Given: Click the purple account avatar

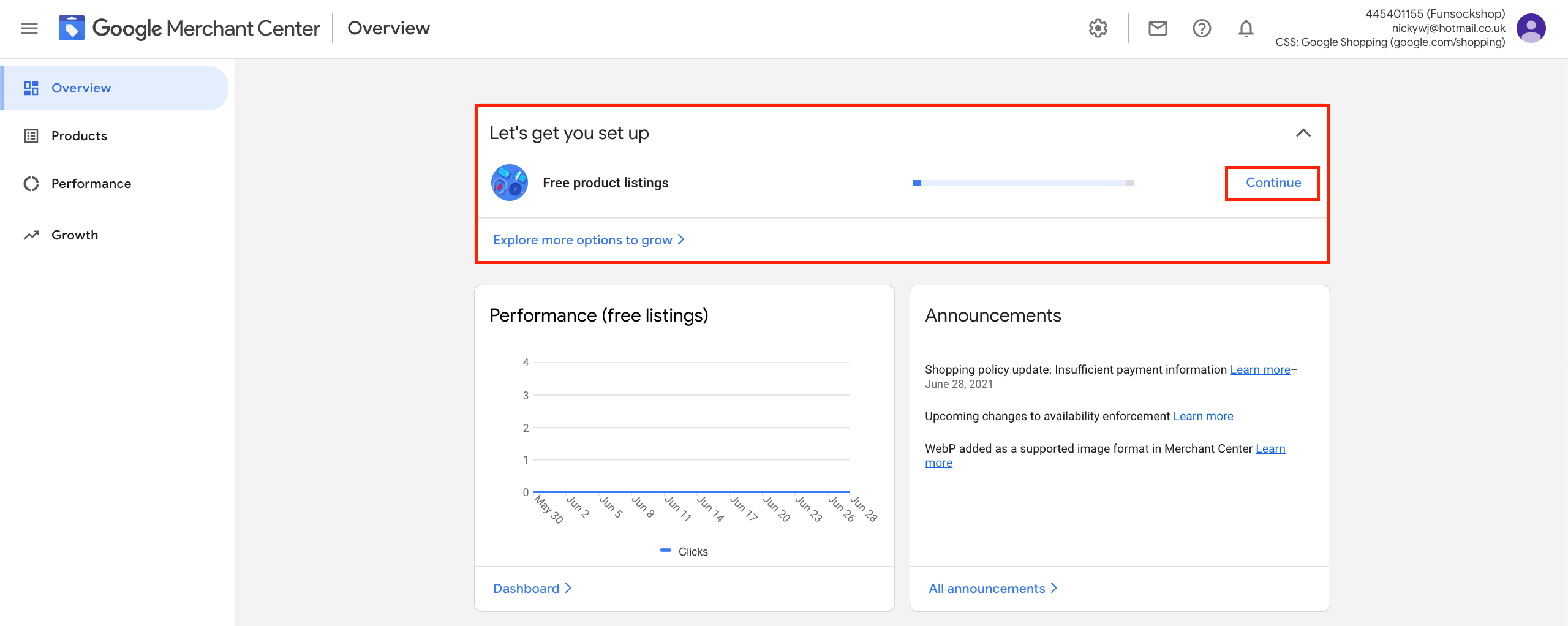Looking at the screenshot, I should [1531, 28].
